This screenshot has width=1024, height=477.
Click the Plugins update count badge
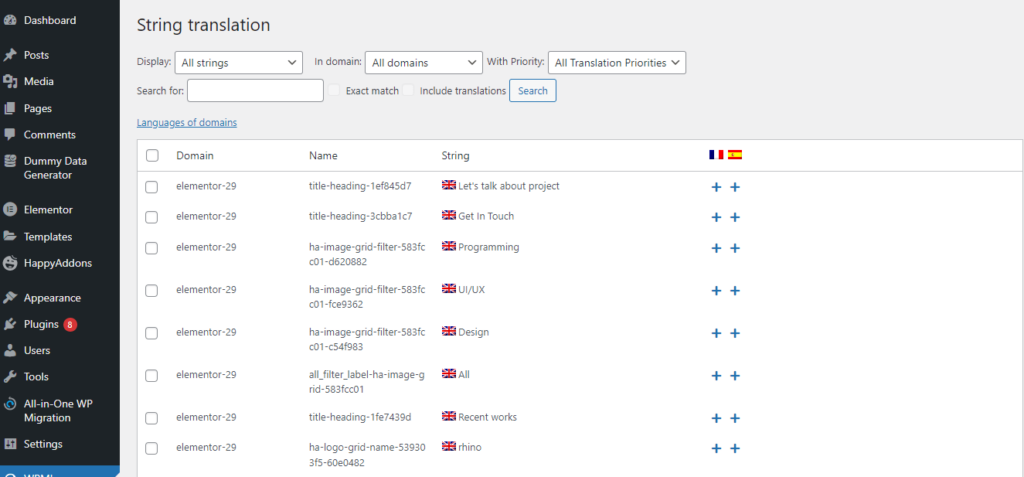[x=70, y=324]
